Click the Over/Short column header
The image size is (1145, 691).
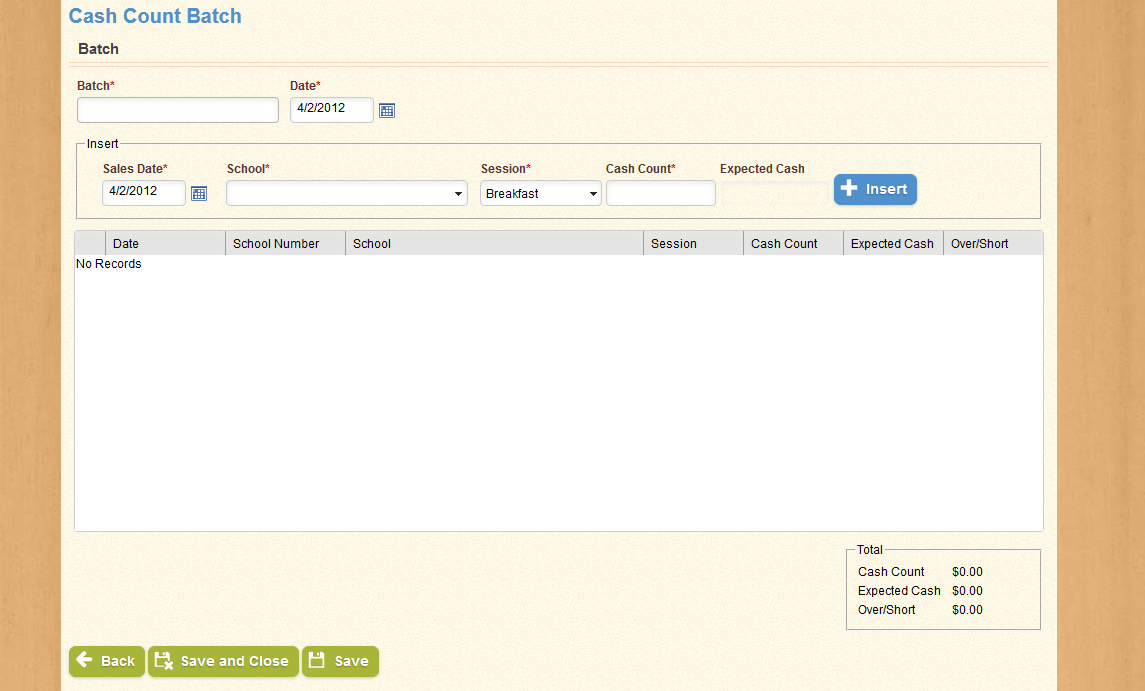992,244
